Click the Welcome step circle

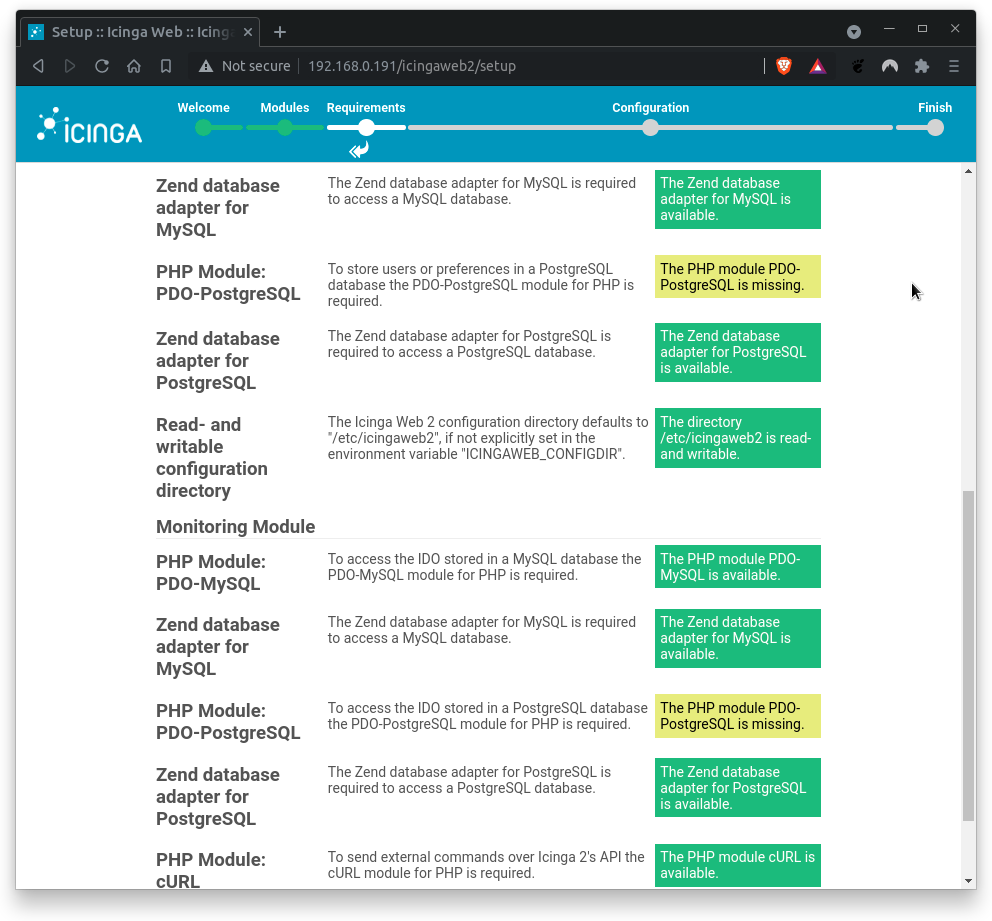[x=203, y=128]
